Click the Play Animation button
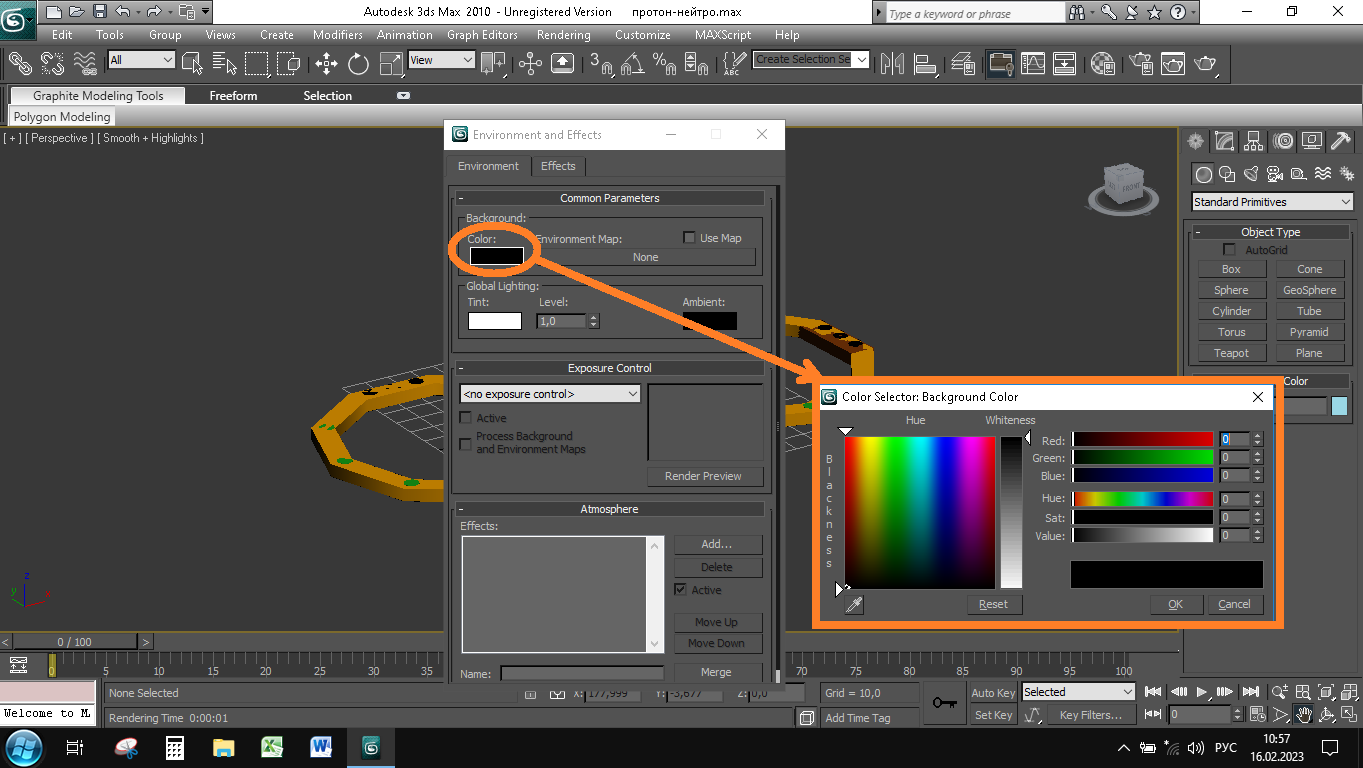The width and height of the screenshot is (1363, 768). [x=1203, y=692]
